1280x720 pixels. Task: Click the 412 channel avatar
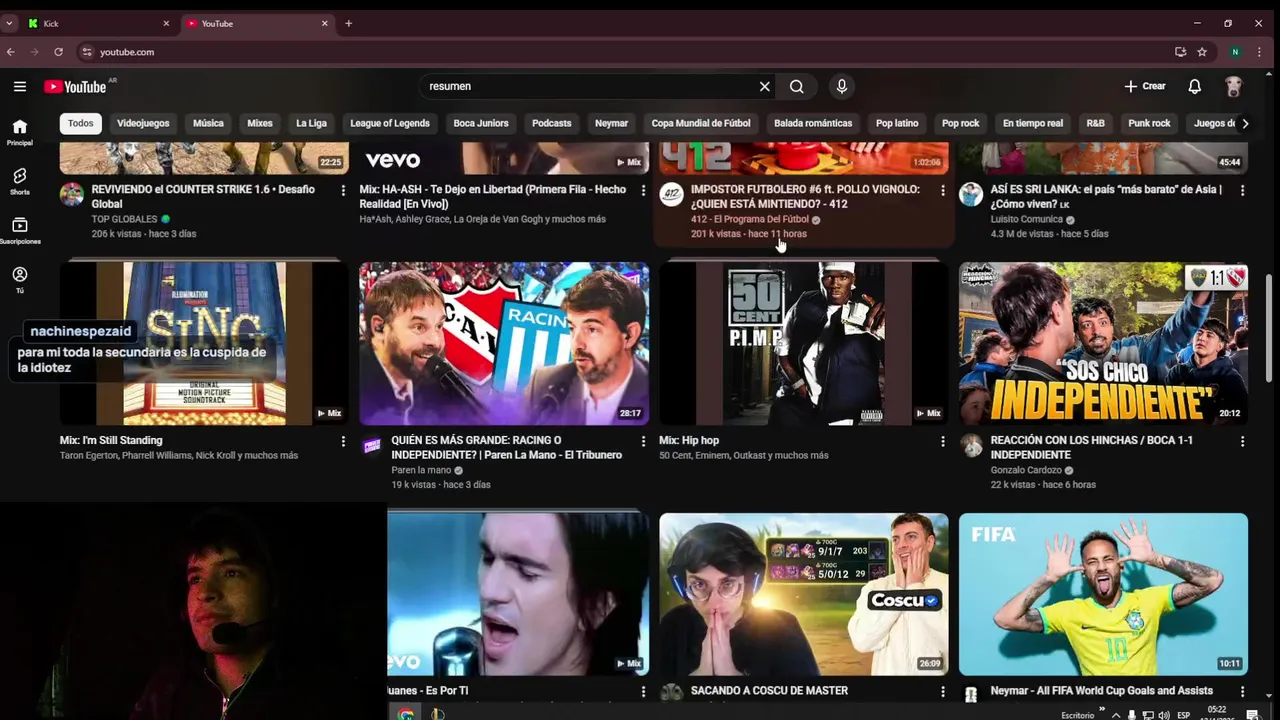[671, 194]
